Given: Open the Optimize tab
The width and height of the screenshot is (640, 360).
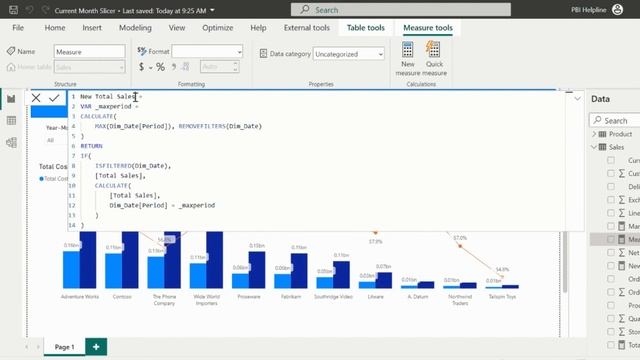Looking at the screenshot, I should (x=218, y=28).
